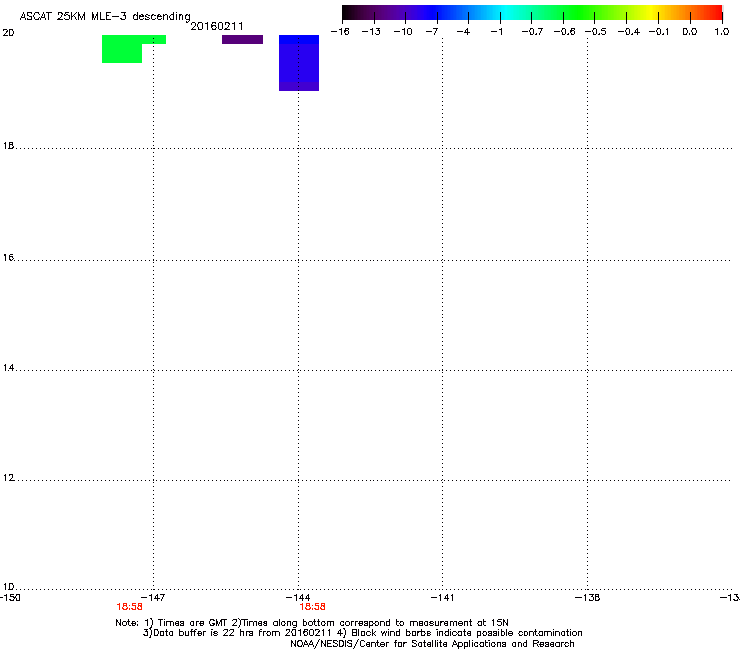Click the -13 color scale label

point(371,32)
